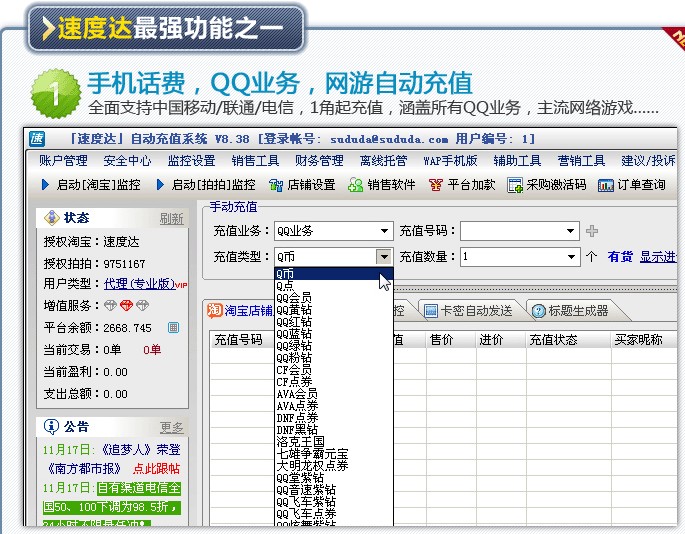The height and width of the screenshot is (534, 685).
Task: Open the 账户管理 menu
Action: [63, 161]
